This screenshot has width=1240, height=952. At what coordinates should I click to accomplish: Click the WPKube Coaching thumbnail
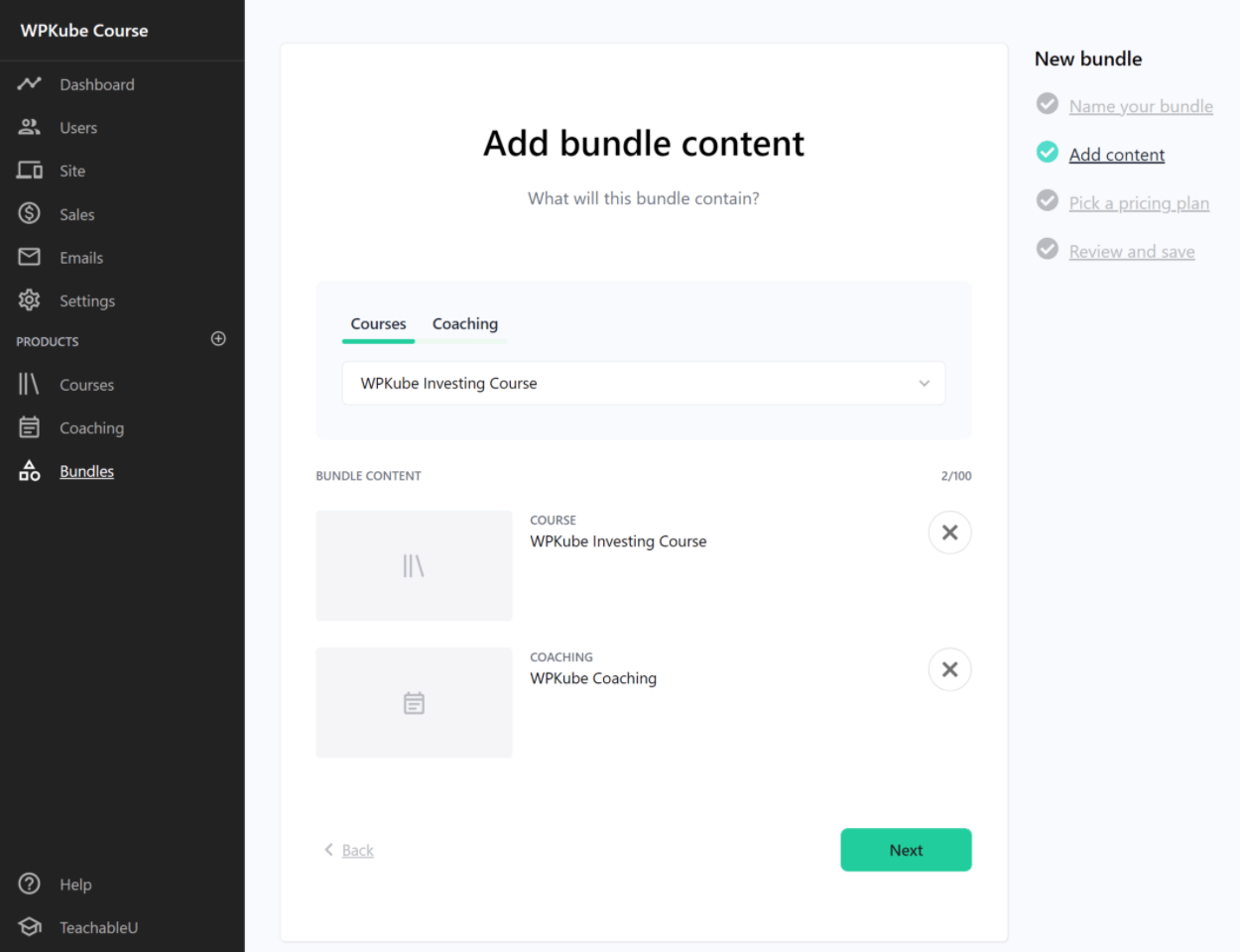[414, 703]
